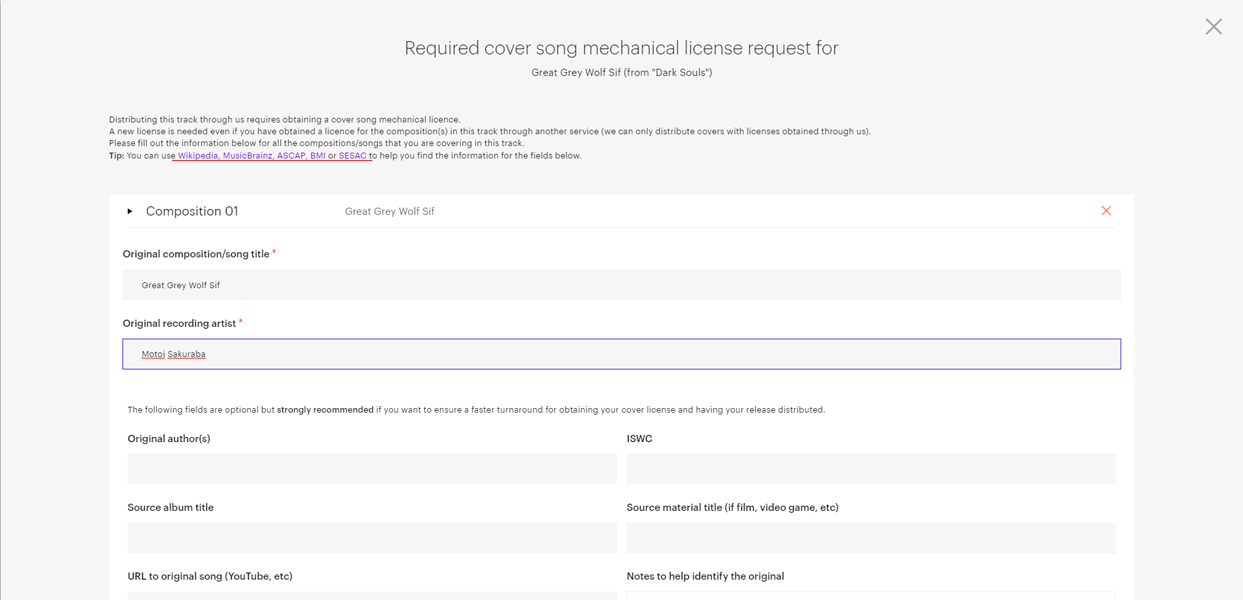
Task: Click the URL to original song field
Action: (x=371, y=596)
